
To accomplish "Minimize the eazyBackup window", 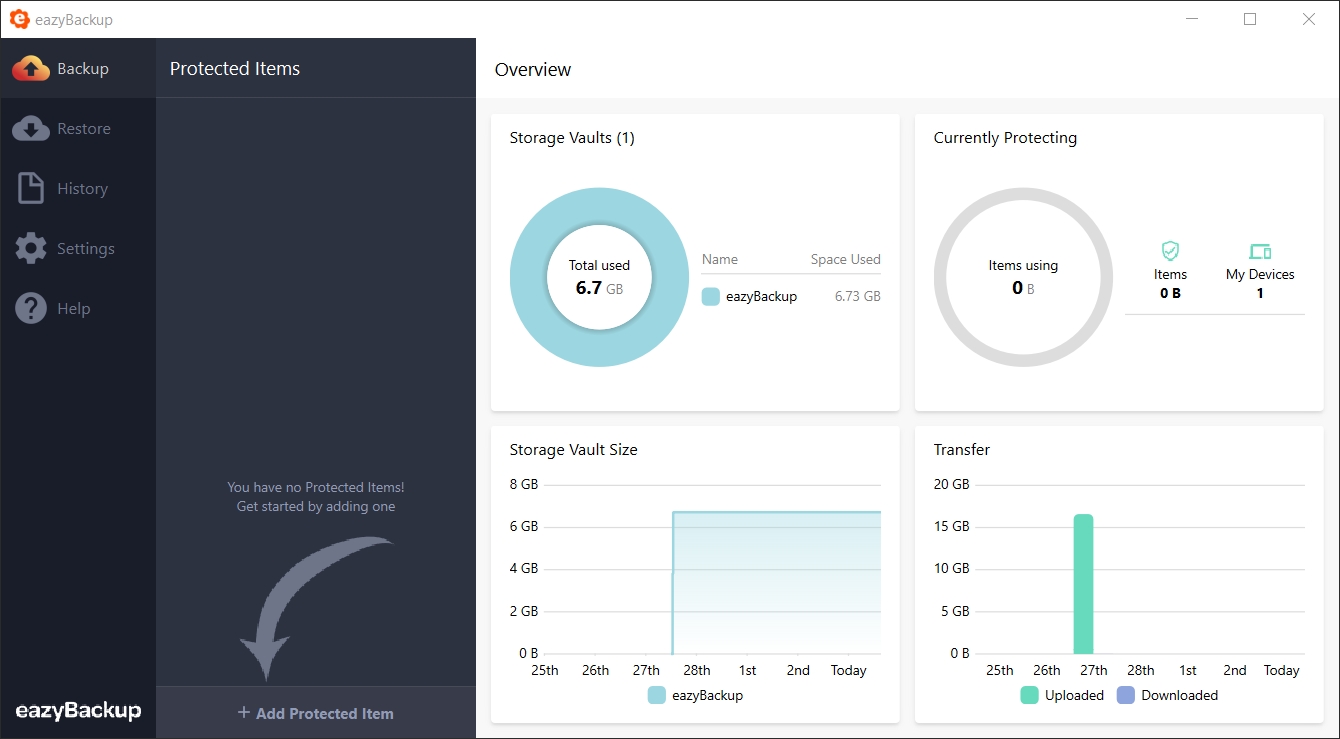I will coord(1191,19).
